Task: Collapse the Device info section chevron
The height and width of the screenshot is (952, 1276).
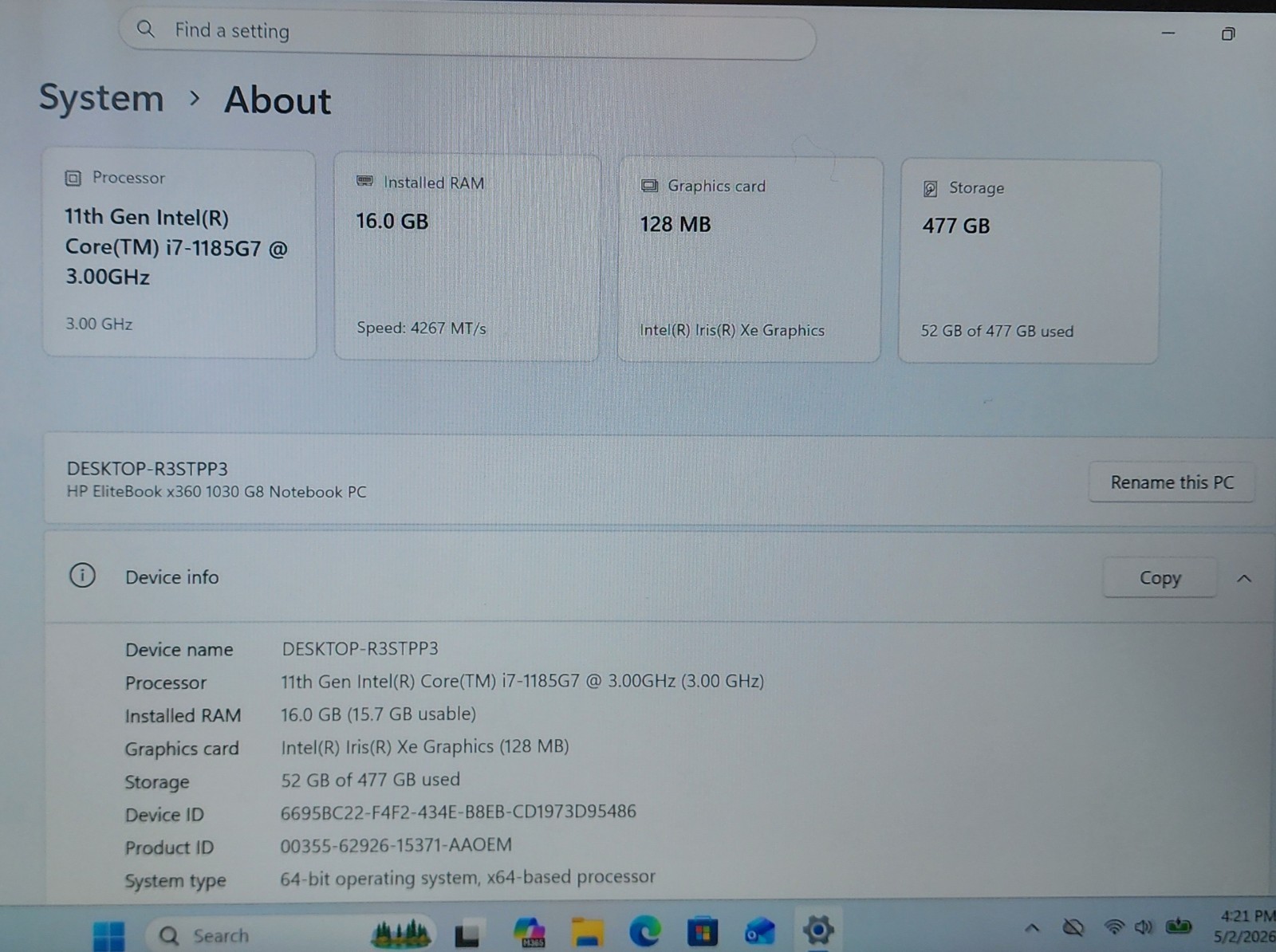Action: coord(1244,578)
